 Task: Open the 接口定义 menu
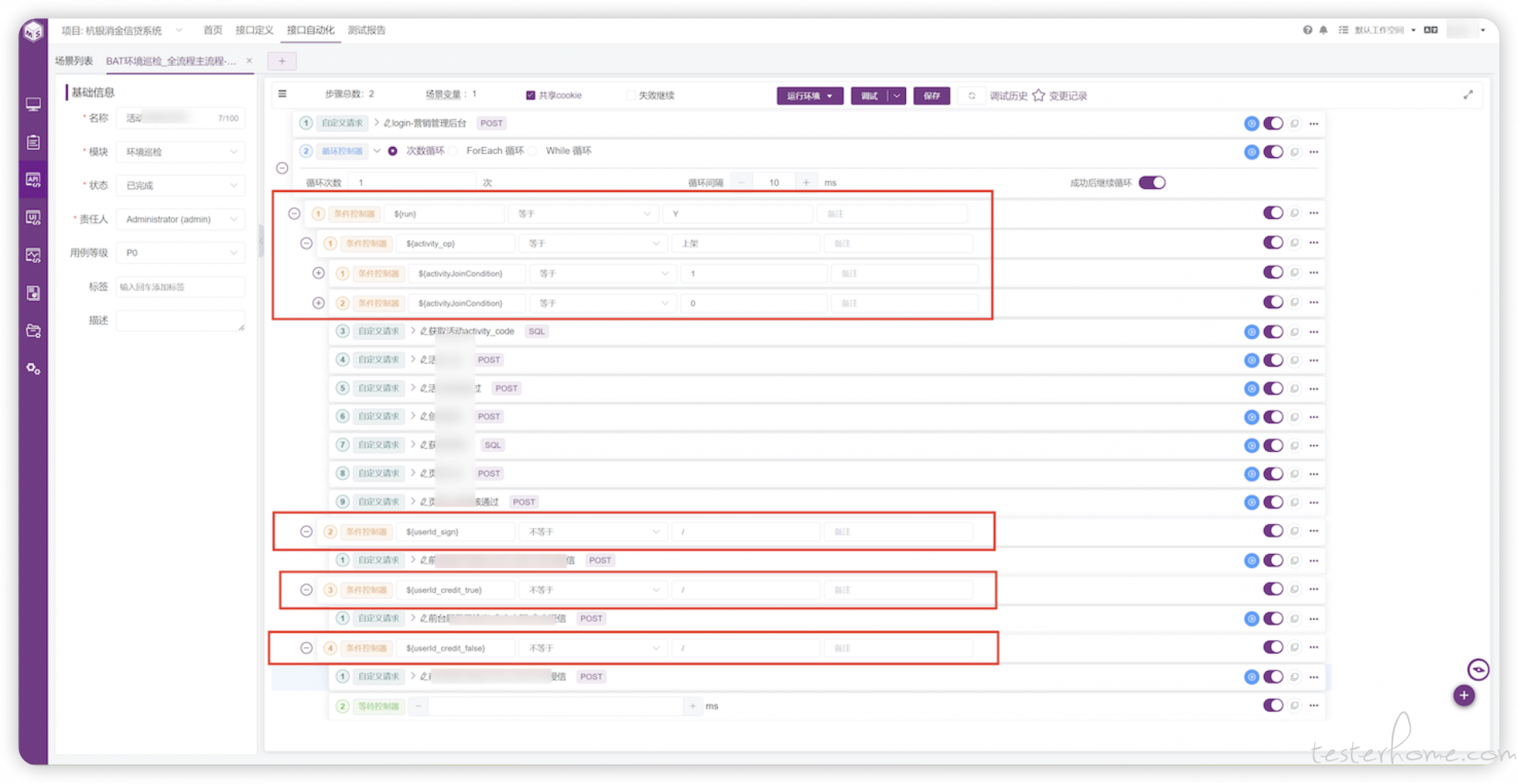coord(255,30)
